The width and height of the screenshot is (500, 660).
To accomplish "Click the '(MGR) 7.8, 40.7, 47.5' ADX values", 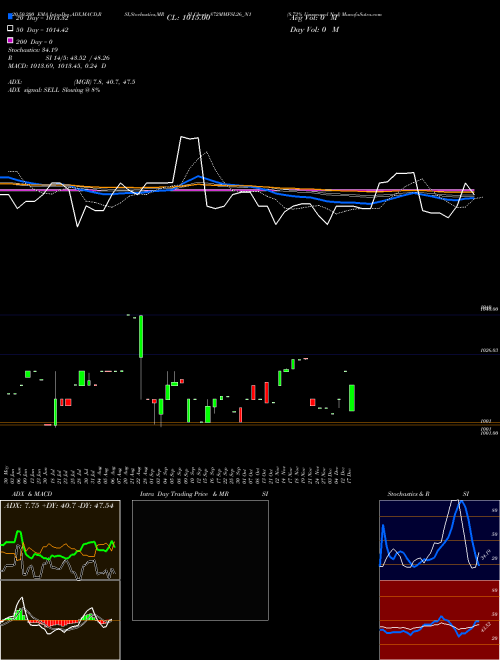I will [104, 82].
